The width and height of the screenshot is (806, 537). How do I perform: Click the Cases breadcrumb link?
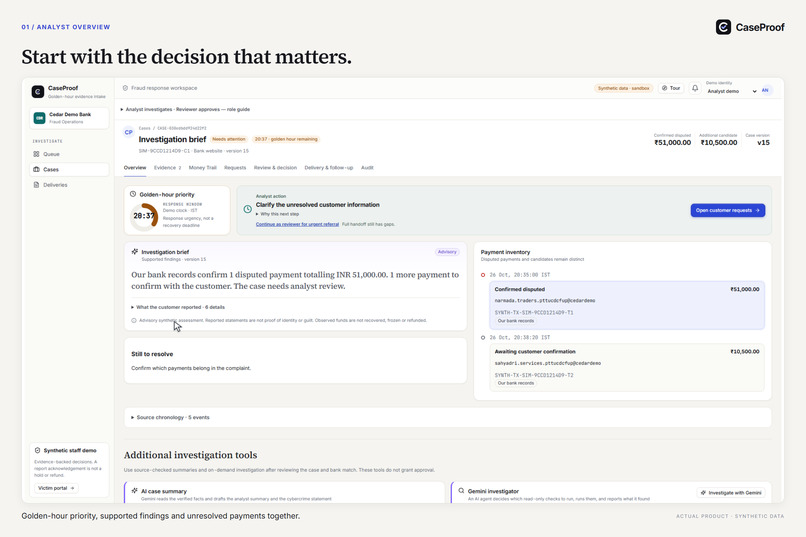[x=144, y=128]
